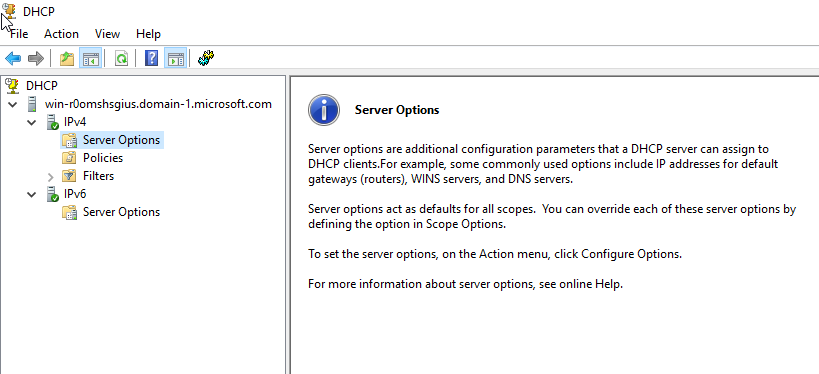819x374 pixels.
Task: Open the Help question mark toolbar icon
Action: tap(151, 59)
